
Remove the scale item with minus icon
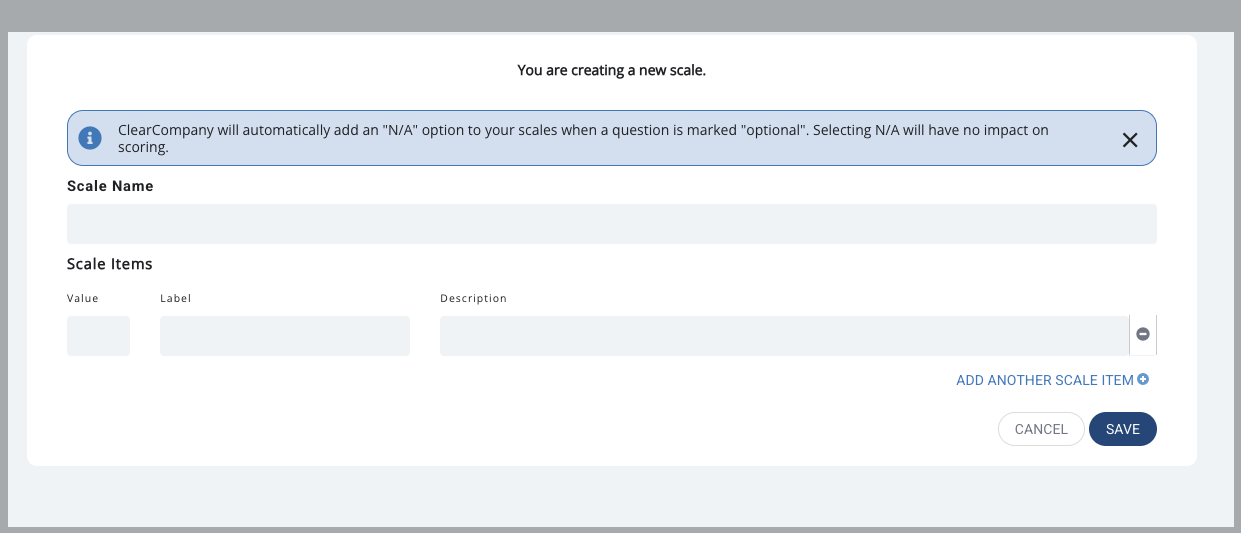pyautogui.click(x=1143, y=335)
